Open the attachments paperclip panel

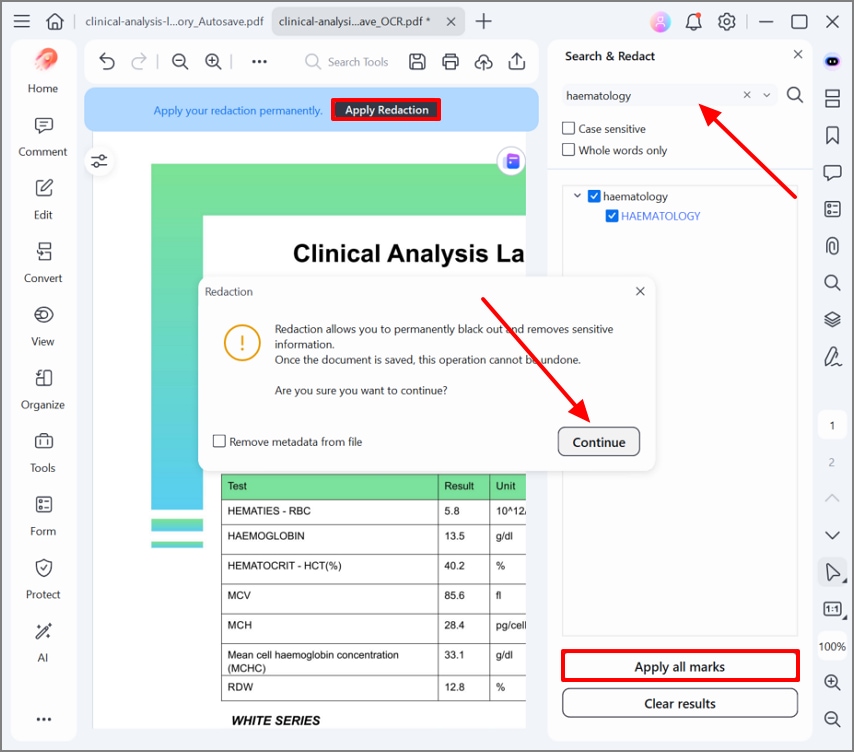(x=832, y=246)
